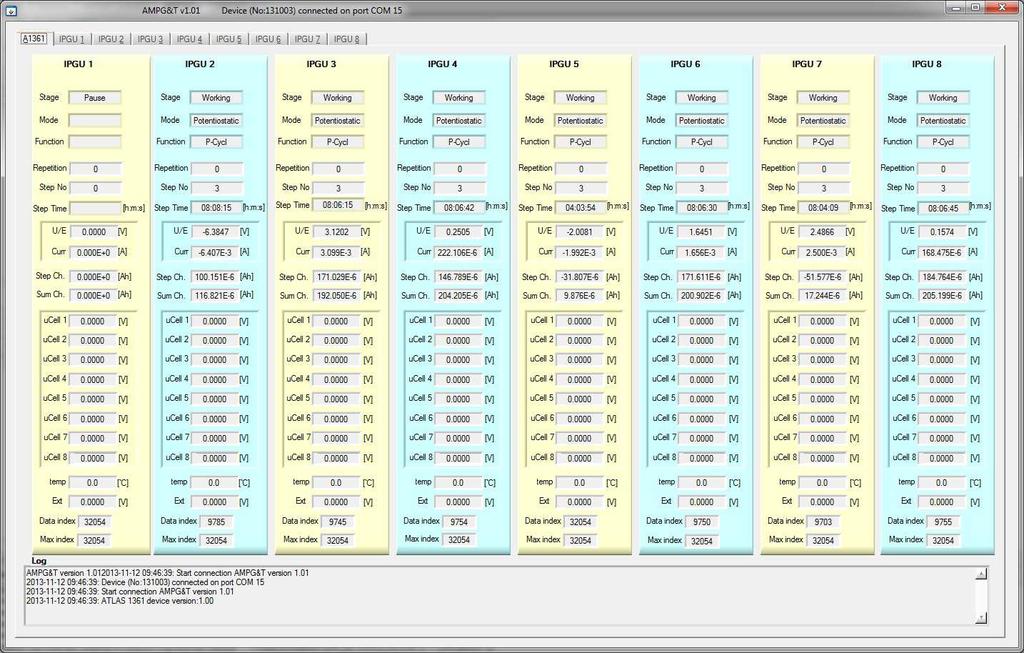Image resolution: width=1024 pixels, height=653 pixels.
Task: Click IPGU 7 U/E value 2.4866
Action: click(822, 232)
